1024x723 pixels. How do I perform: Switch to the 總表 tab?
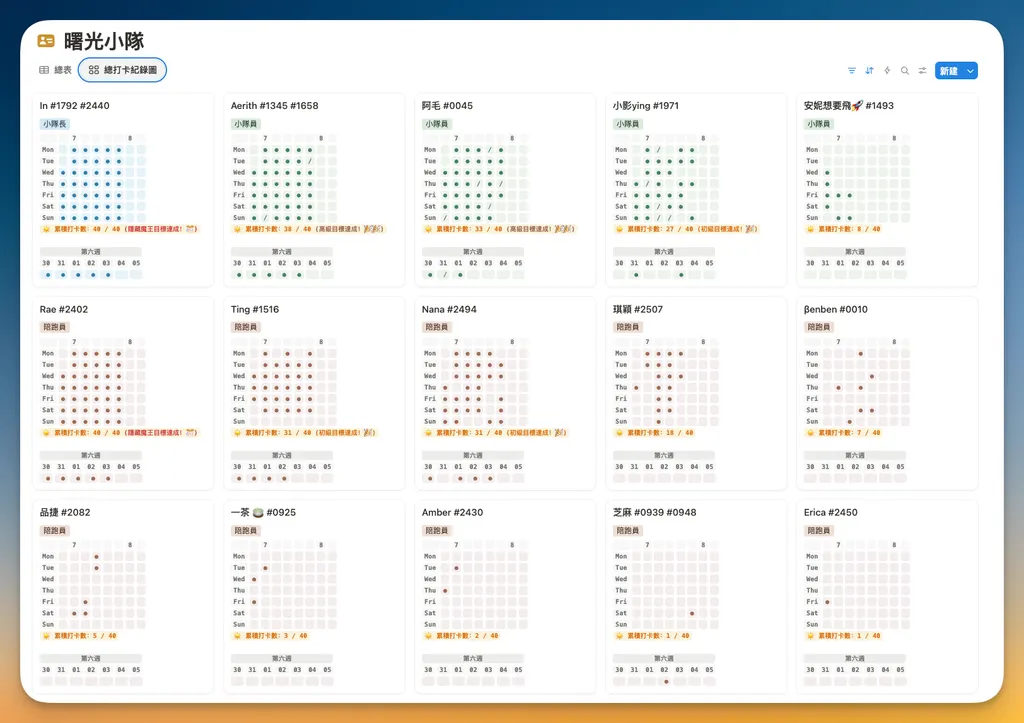click(x=56, y=70)
